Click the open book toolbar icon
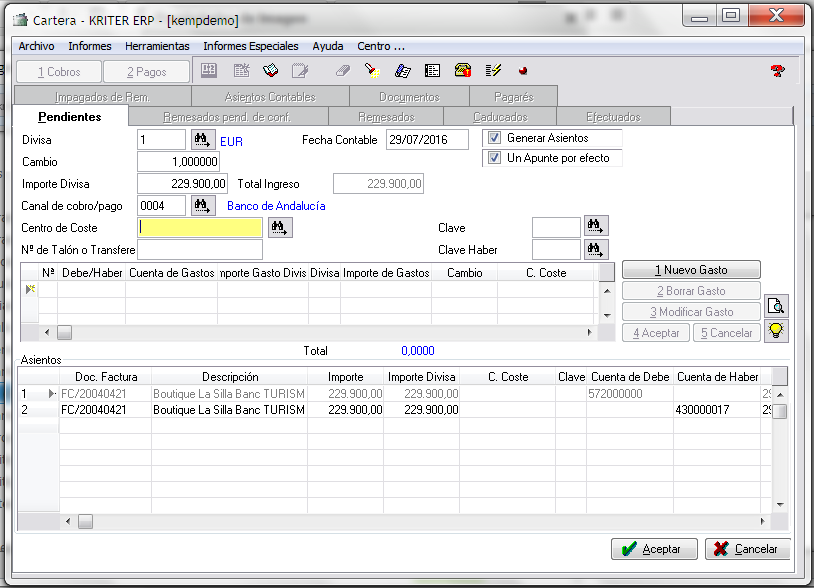This screenshot has height=588, width=814. 270,71
